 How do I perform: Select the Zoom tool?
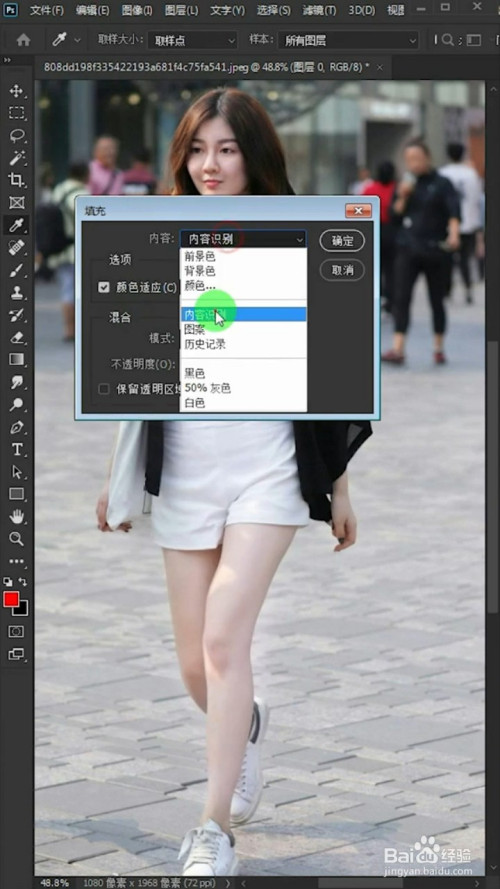click(16, 539)
